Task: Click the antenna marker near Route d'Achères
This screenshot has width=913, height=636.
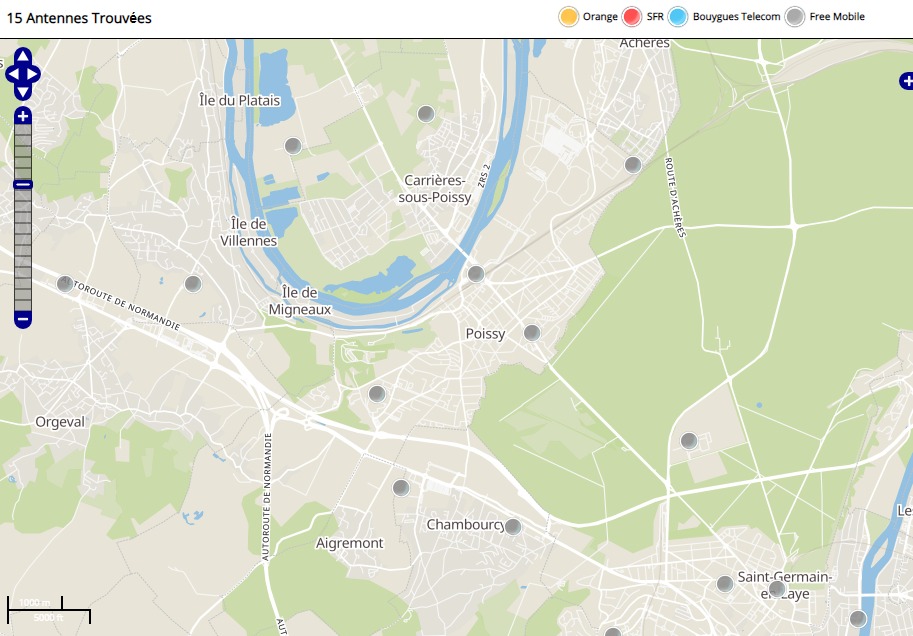Action: tap(632, 165)
